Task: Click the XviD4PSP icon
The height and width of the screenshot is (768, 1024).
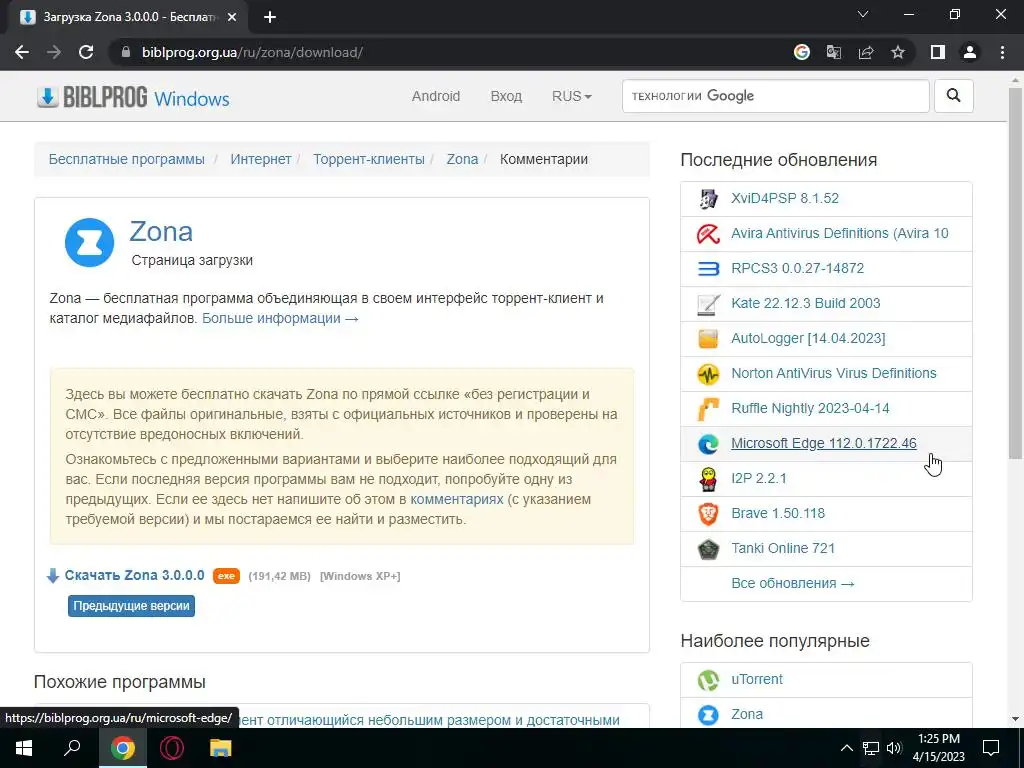Action: [708, 199]
